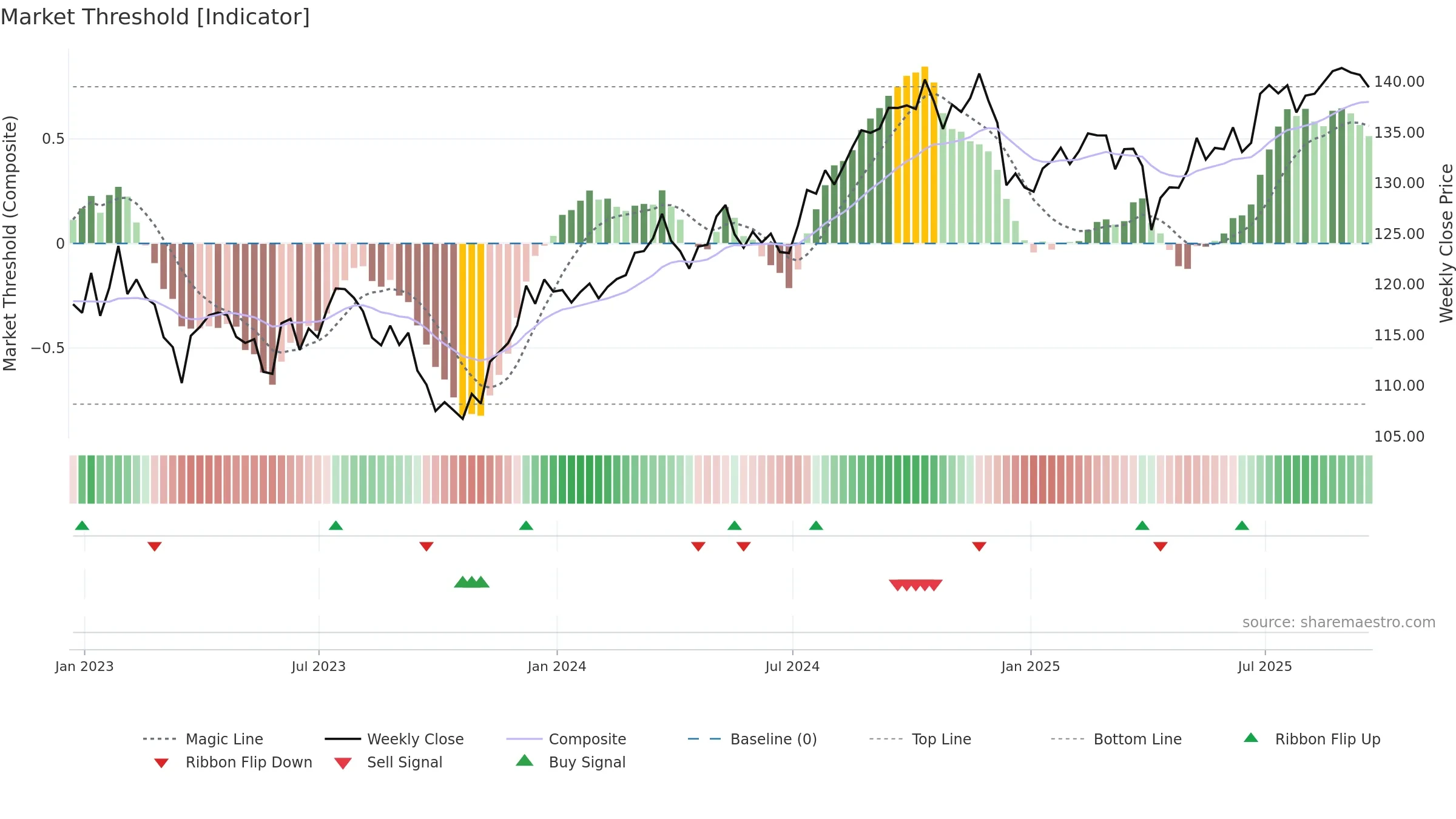Click the source: sharemaestro.com text
Screen dimensions: 1456x819
pyautogui.click(x=1339, y=622)
